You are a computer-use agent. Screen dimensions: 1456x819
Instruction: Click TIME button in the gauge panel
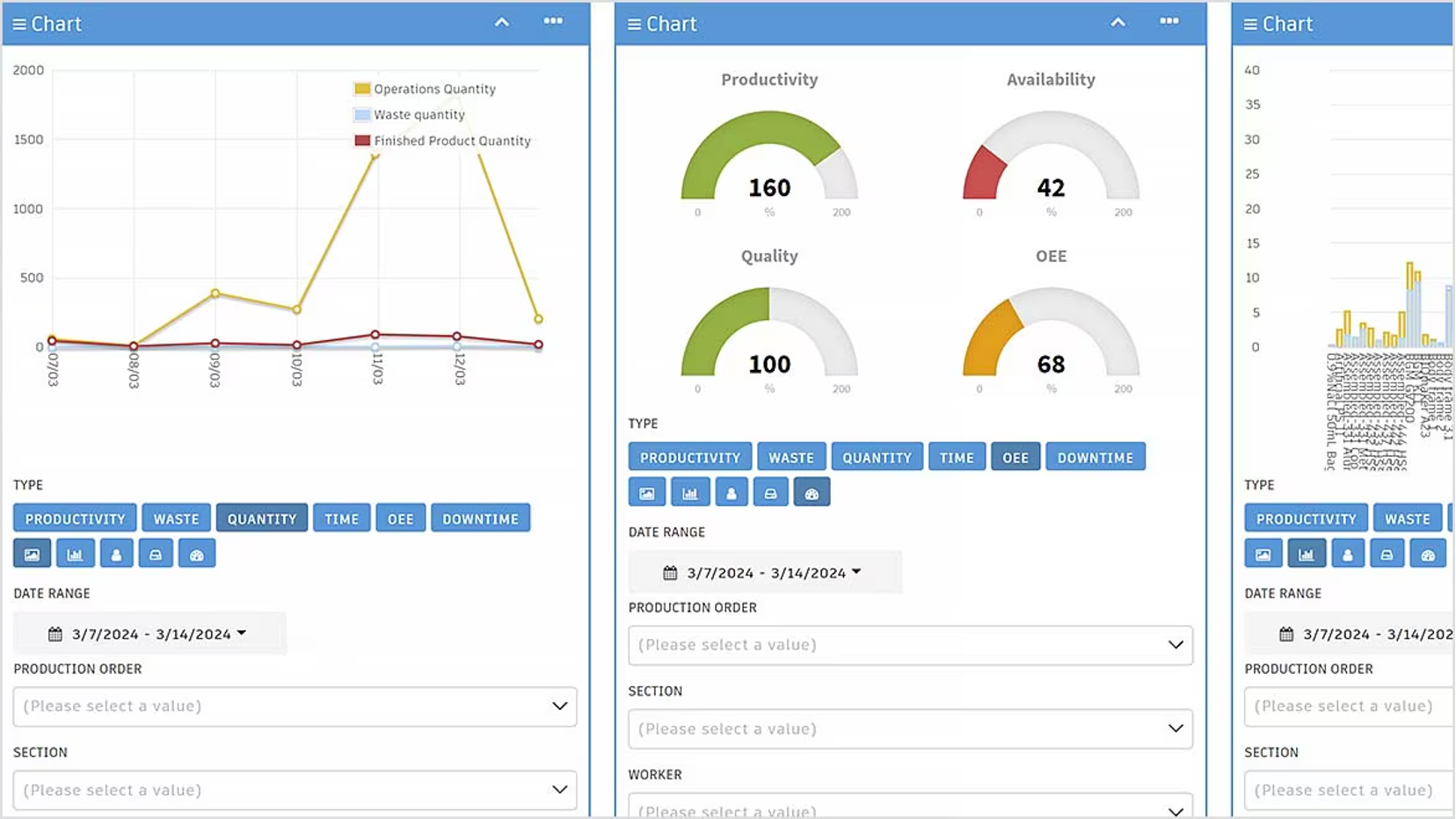click(x=957, y=457)
